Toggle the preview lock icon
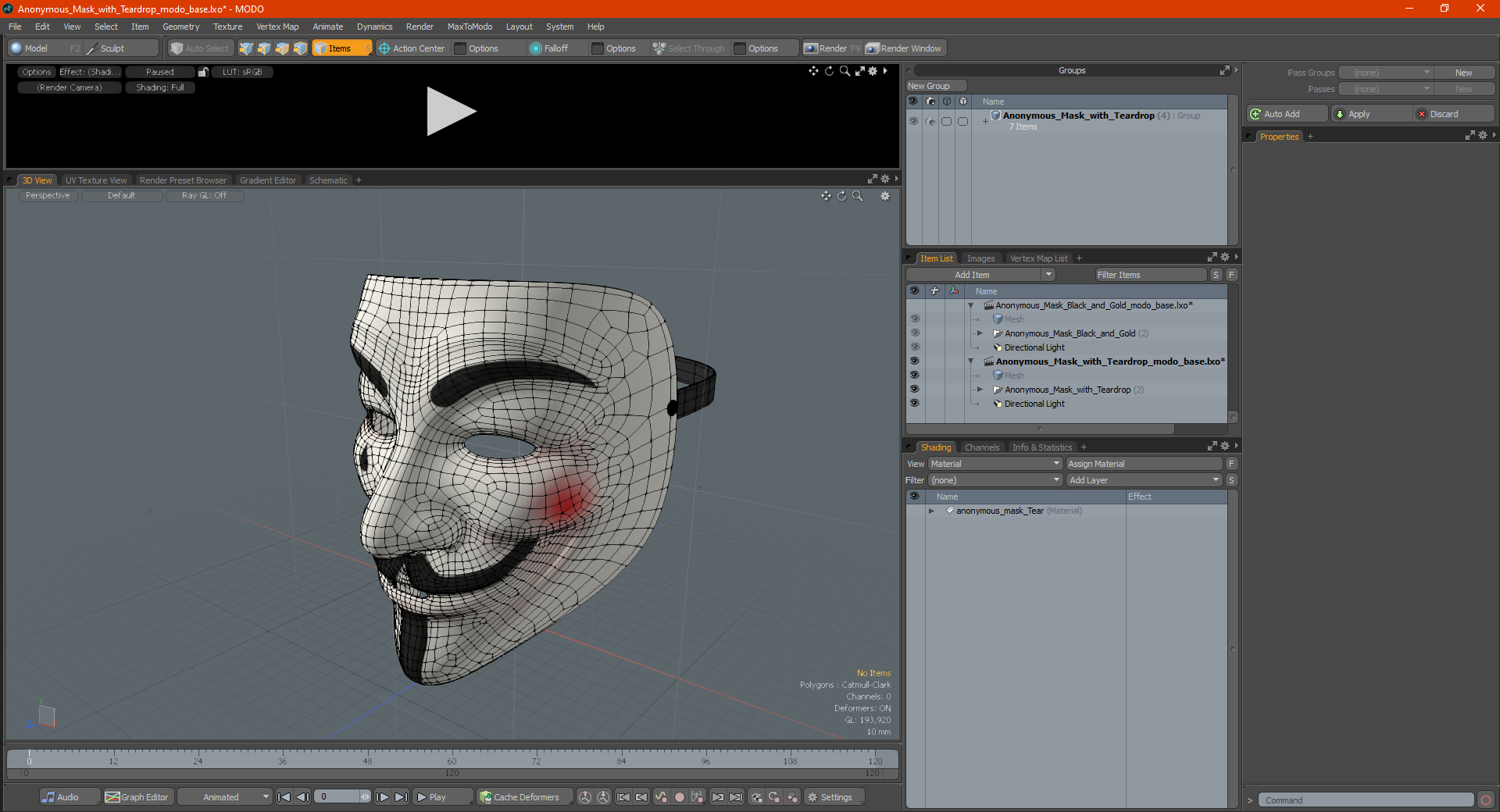The image size is (1500, 812). pos(203,72)
